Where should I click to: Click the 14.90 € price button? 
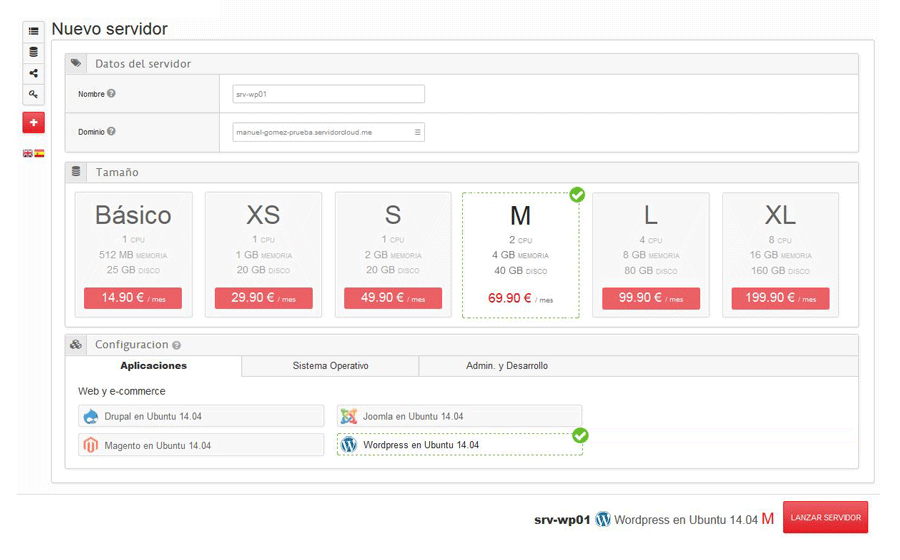click(133, 298)
